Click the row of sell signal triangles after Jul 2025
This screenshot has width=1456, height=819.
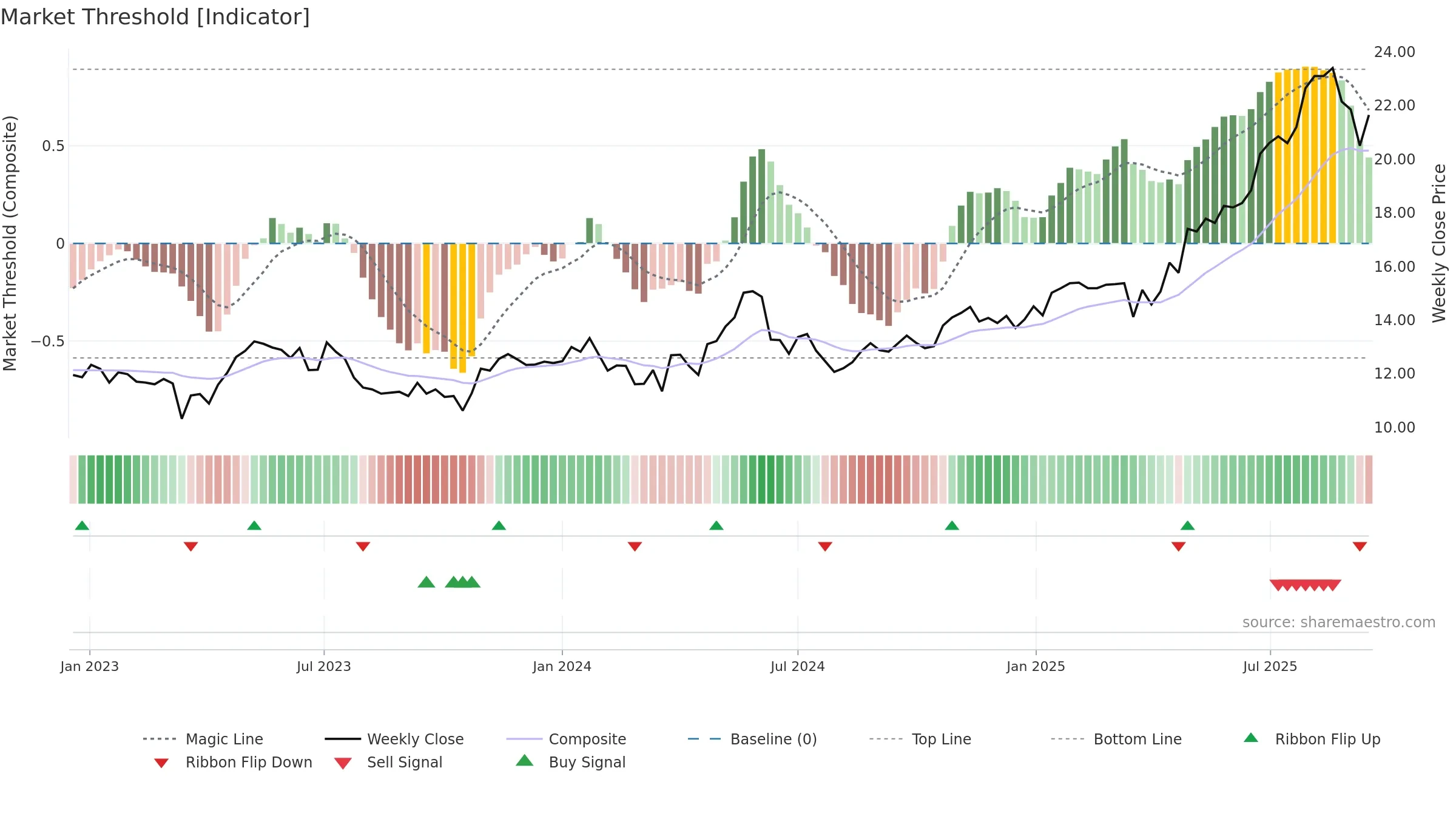click(x=1306, y=585)
